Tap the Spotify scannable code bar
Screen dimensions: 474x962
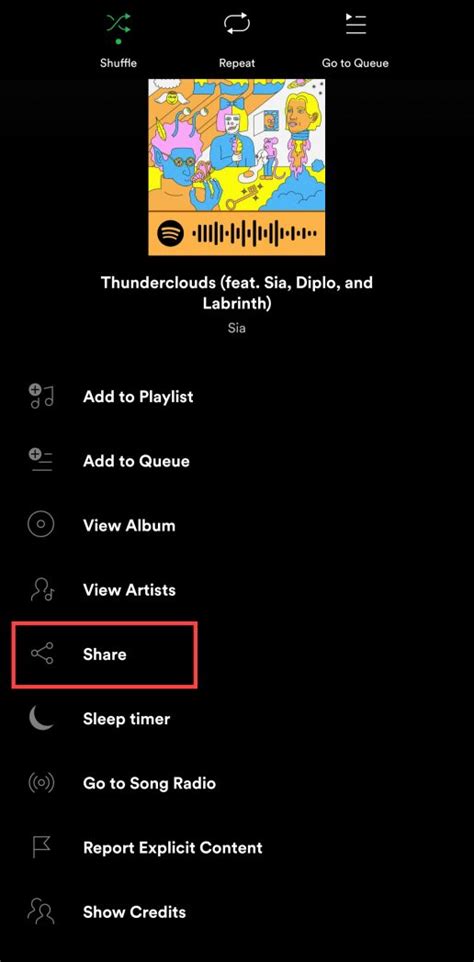pyautogui.click(x=237, y=233)
